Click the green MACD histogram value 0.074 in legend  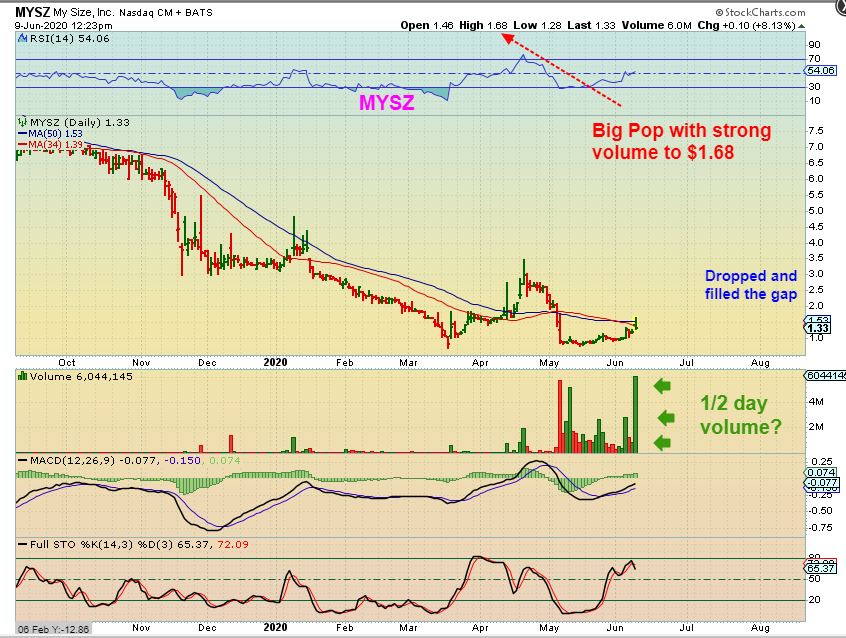[x=224, y=460]
